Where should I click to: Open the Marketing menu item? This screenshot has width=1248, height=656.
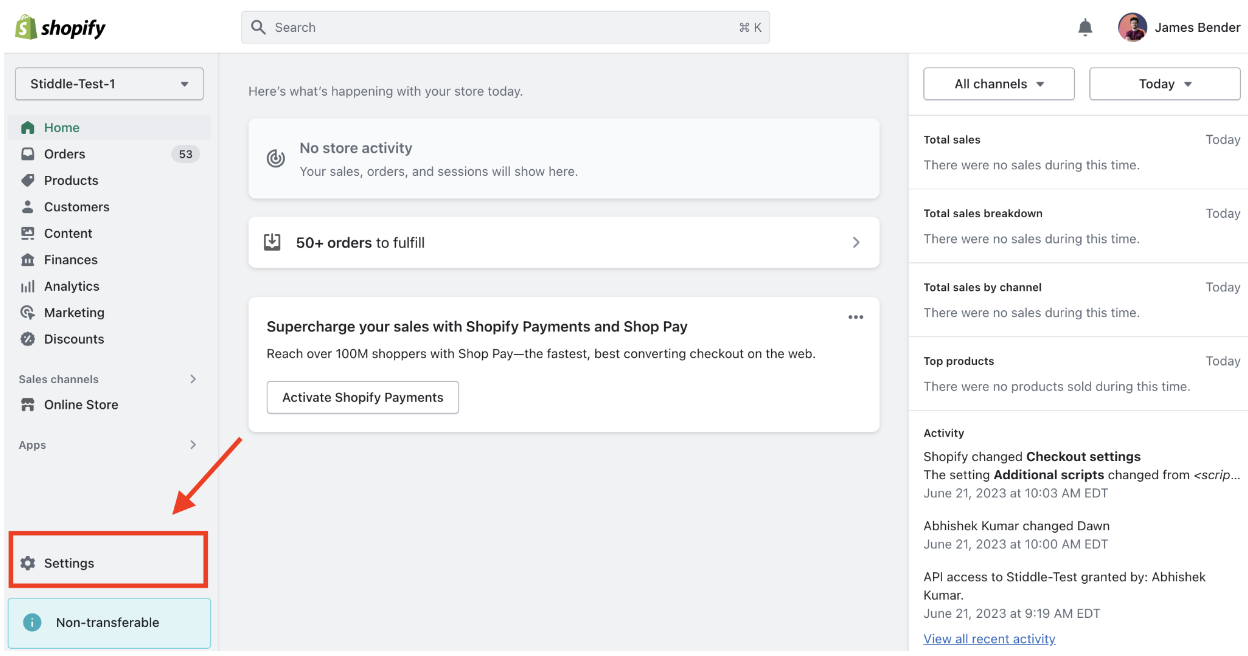point(109,313)
